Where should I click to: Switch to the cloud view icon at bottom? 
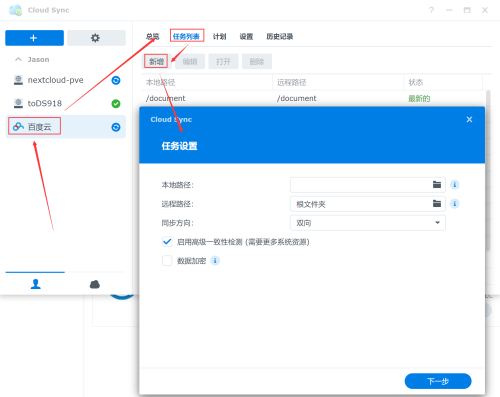click(x=95, y=284)
